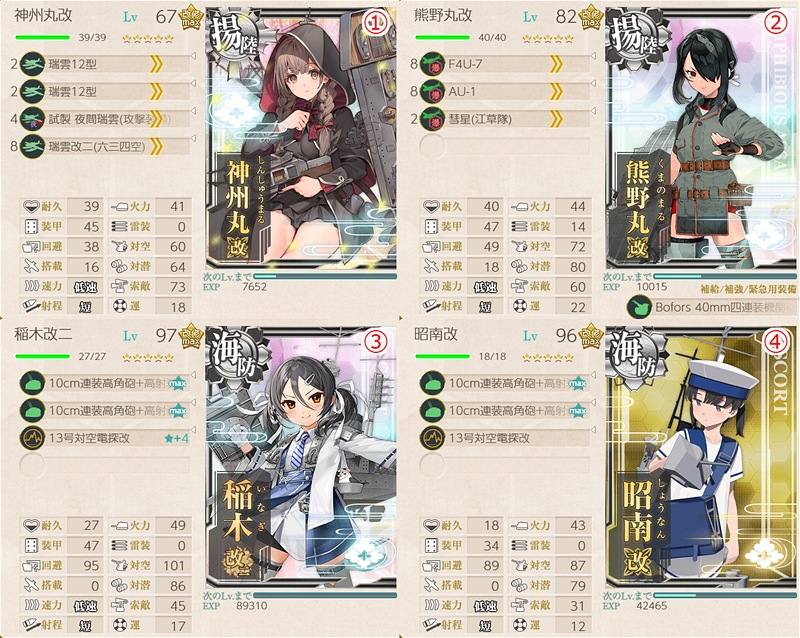Click 稲木改二's green HP bar
Viewport: 800px width, 638px height.
click(43, 356)
